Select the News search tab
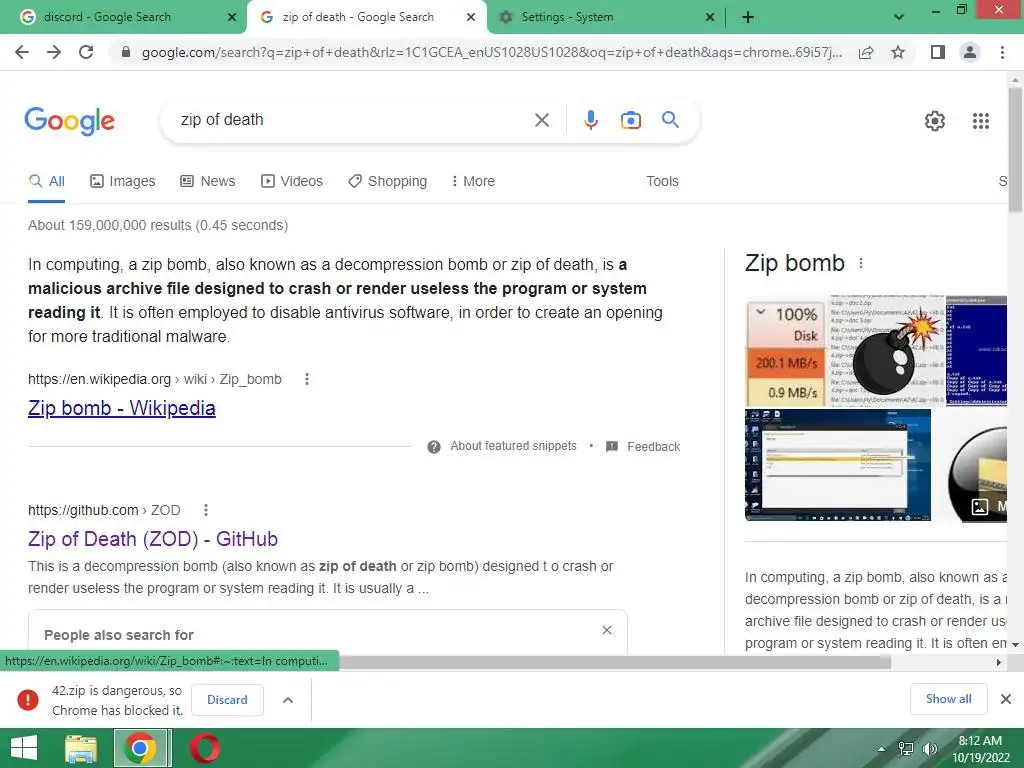This screenshot has height=768, width=1024. 208,181
